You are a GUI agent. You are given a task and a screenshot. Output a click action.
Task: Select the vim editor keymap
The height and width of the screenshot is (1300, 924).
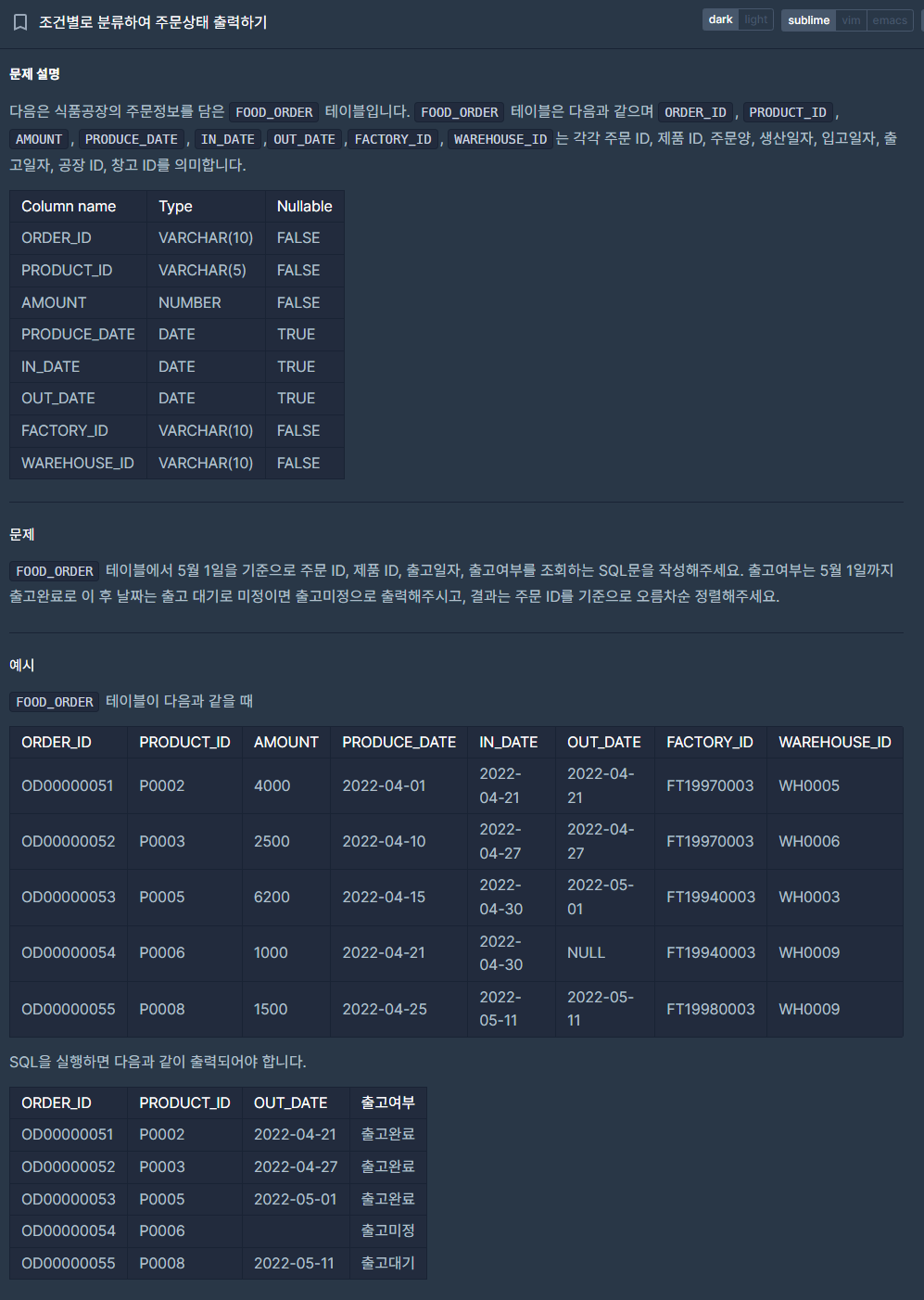pyautogui.click(x=851, y=20)
